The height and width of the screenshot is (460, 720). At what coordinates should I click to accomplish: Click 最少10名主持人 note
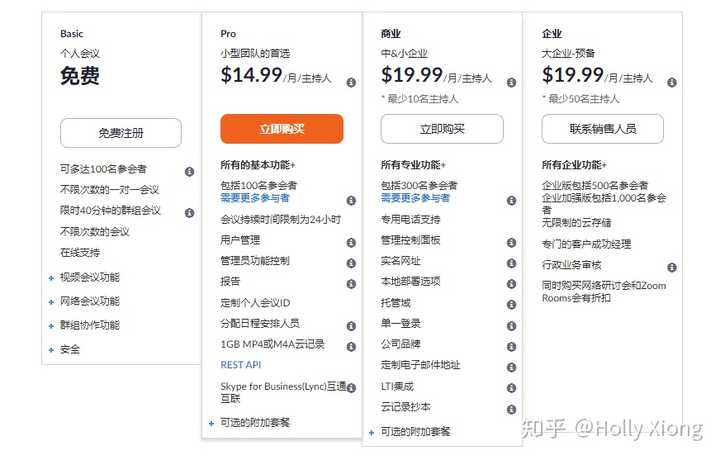[420, 99]
